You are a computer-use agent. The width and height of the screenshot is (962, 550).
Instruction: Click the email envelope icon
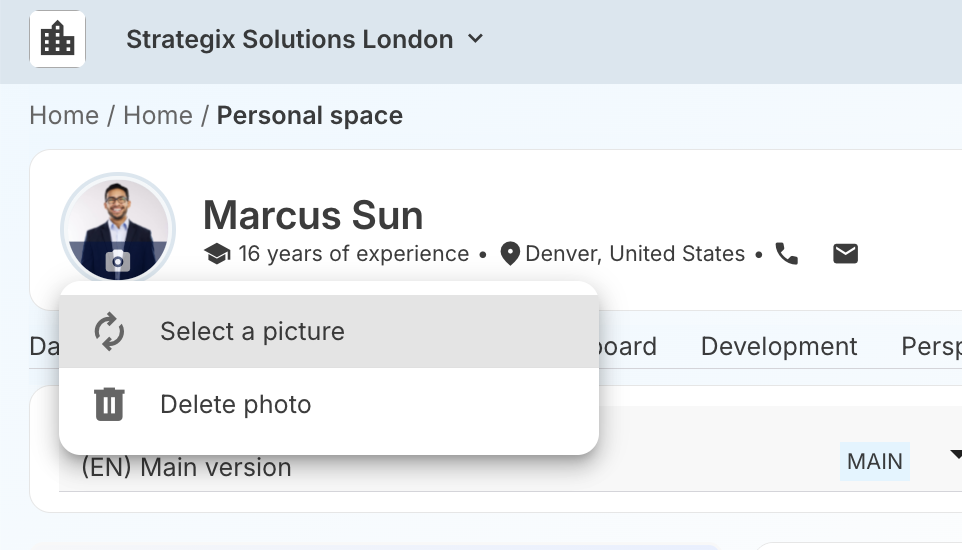(x=845, y=254)
